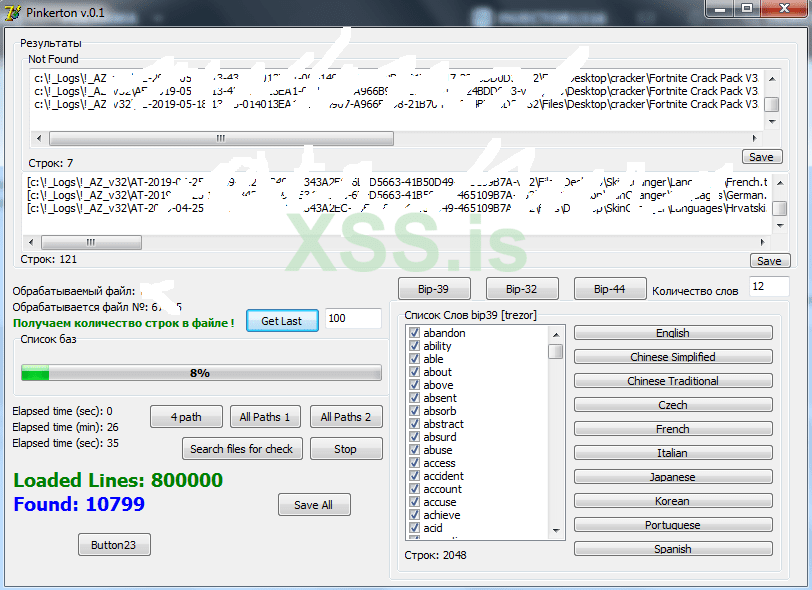Save the Not Found results list
Viewport: 812px width, 590px height.
762,156
